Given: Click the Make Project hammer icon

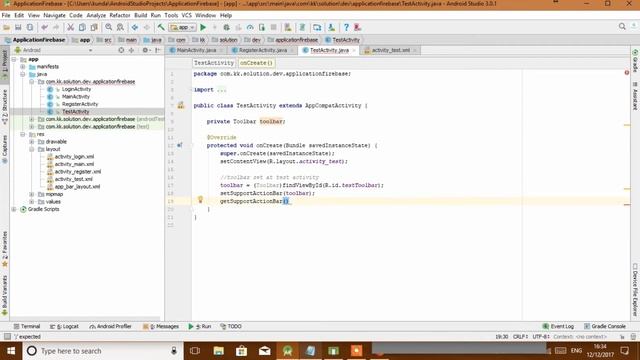Looking at the screenshot, I should click(x=161, y=27).
